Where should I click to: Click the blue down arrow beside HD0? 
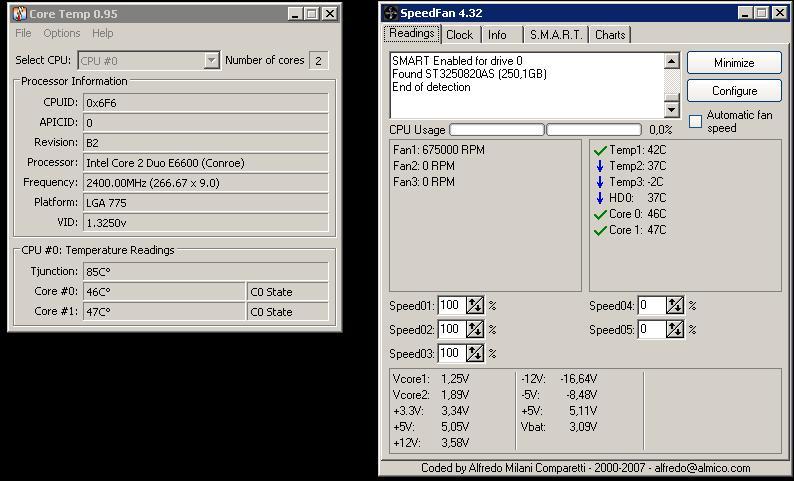[x=600, y=198]
